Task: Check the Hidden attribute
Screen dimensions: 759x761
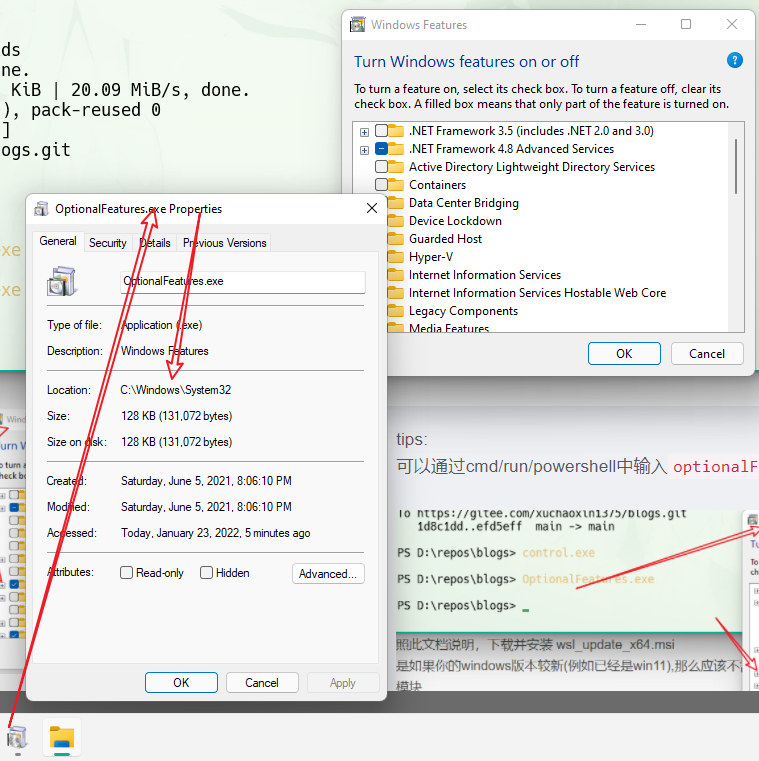Action: click(x=206, y=573)
